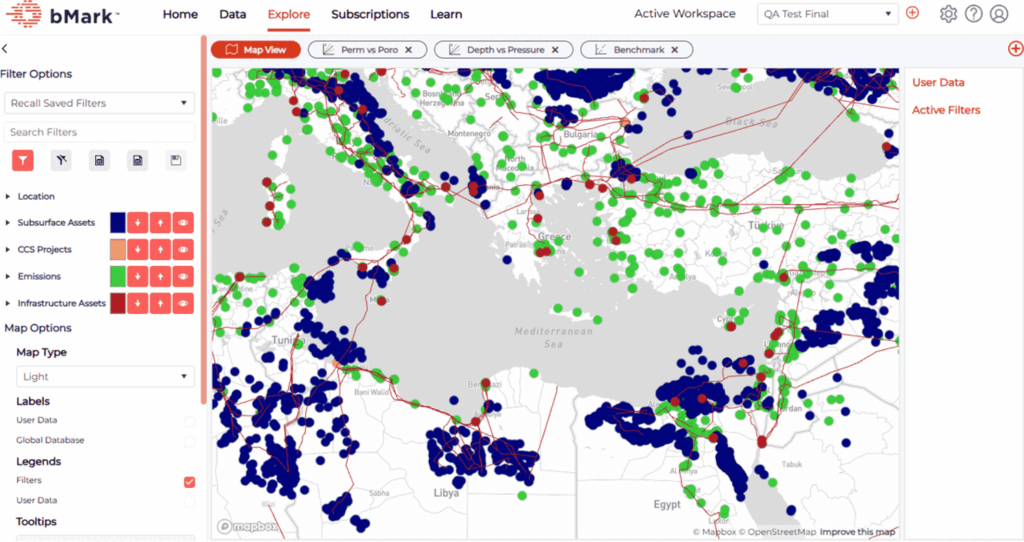
Task: Switch to the Depth vs Pressure tab
Action: 504,50
